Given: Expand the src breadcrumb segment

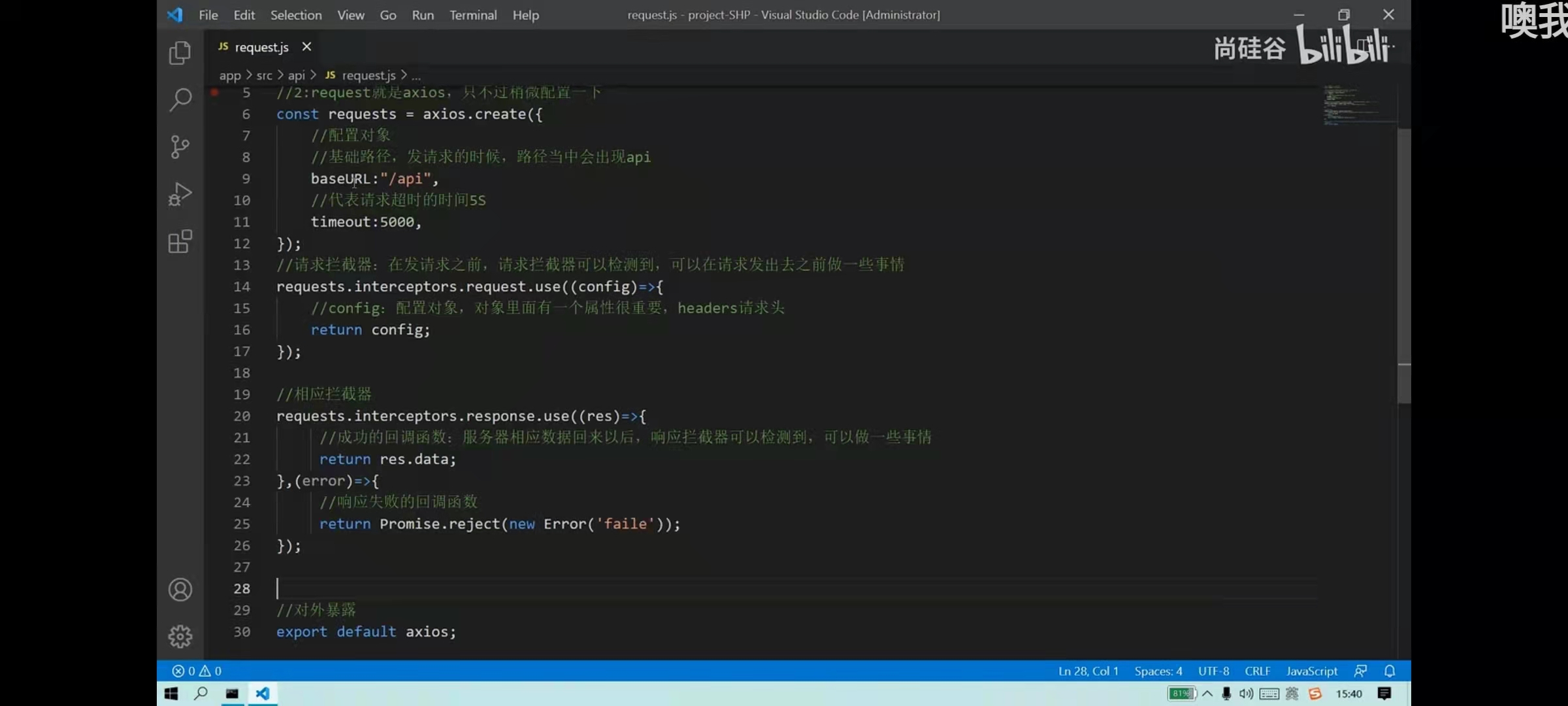Looking at the screenshot, I should pyautogui.click(x=264, y=76).
